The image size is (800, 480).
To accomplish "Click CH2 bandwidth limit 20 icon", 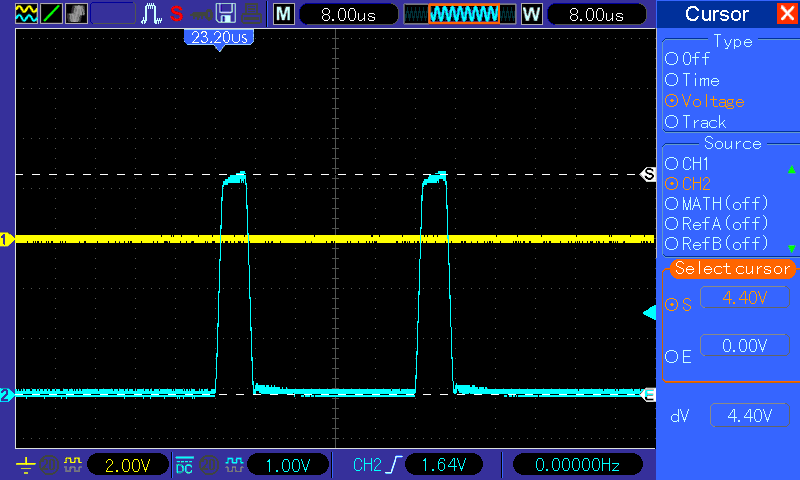I will (x=208, y=465).
